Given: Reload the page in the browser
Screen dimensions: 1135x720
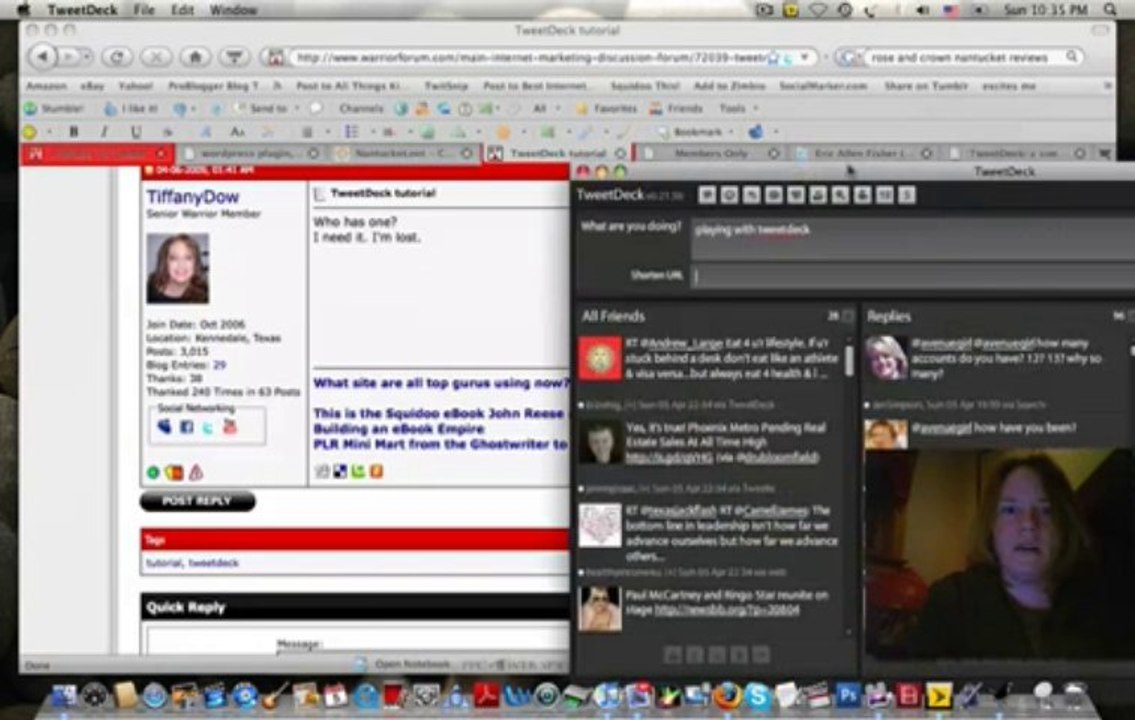Looking at the screenshot, I should point(117,56).
